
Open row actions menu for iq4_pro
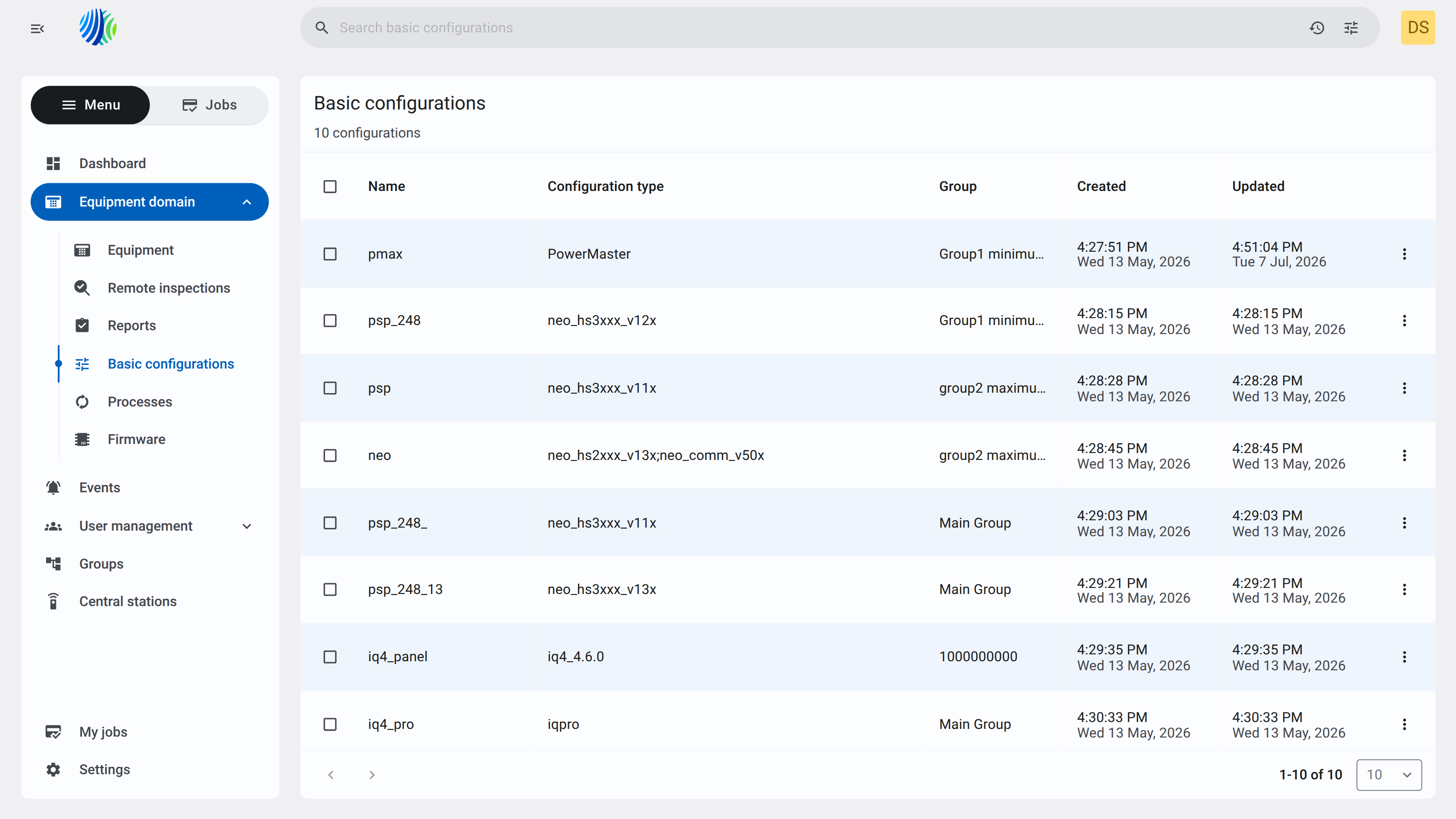pyautogui.click(x=1405, y=725)
